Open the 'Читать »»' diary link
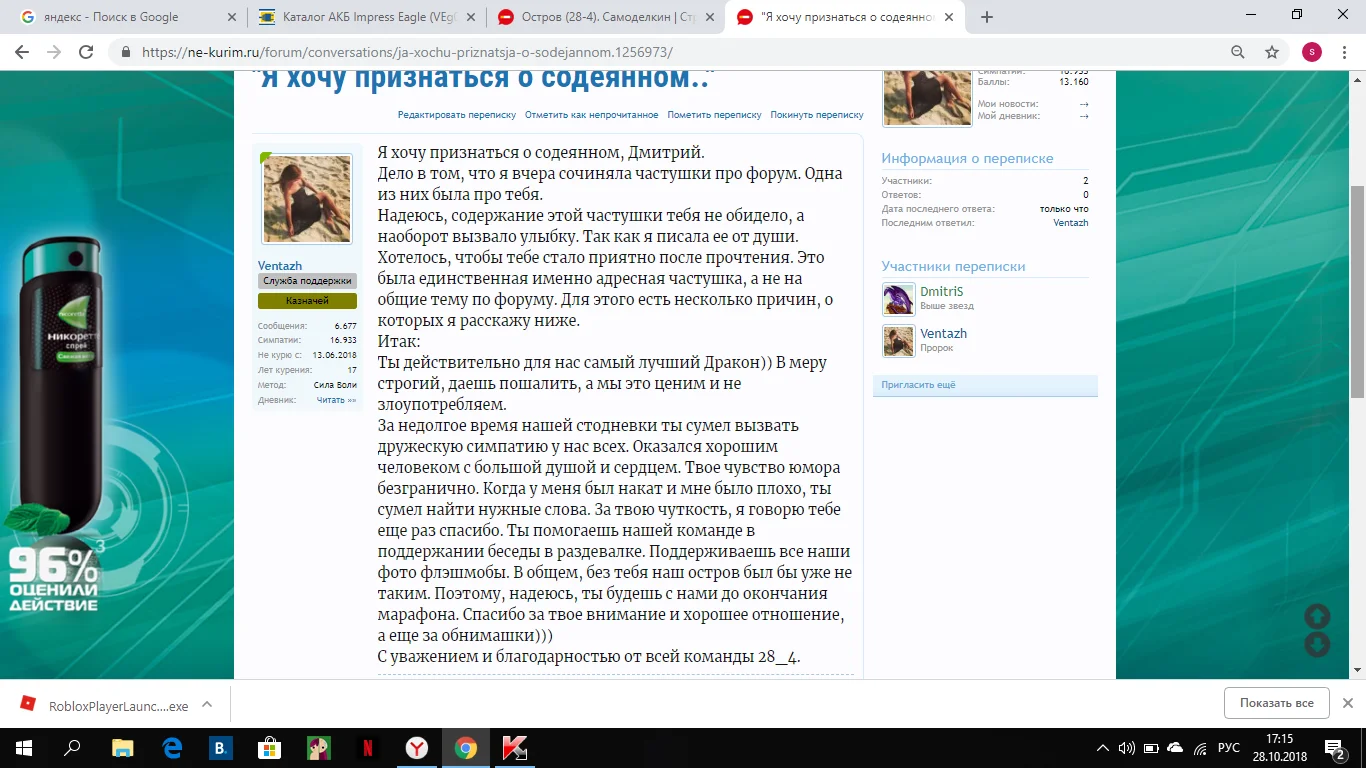Screen dimensions: 1366x768 (336, 400)
